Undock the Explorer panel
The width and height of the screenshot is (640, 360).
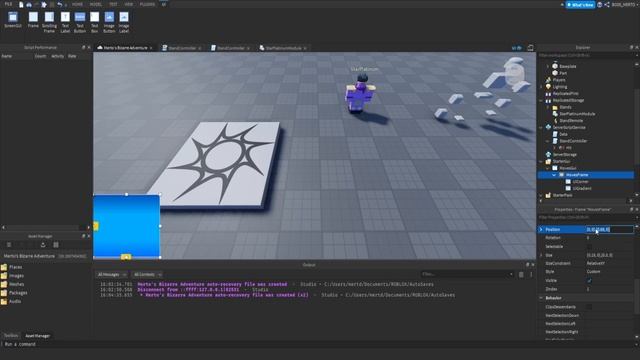click(631, 47)
